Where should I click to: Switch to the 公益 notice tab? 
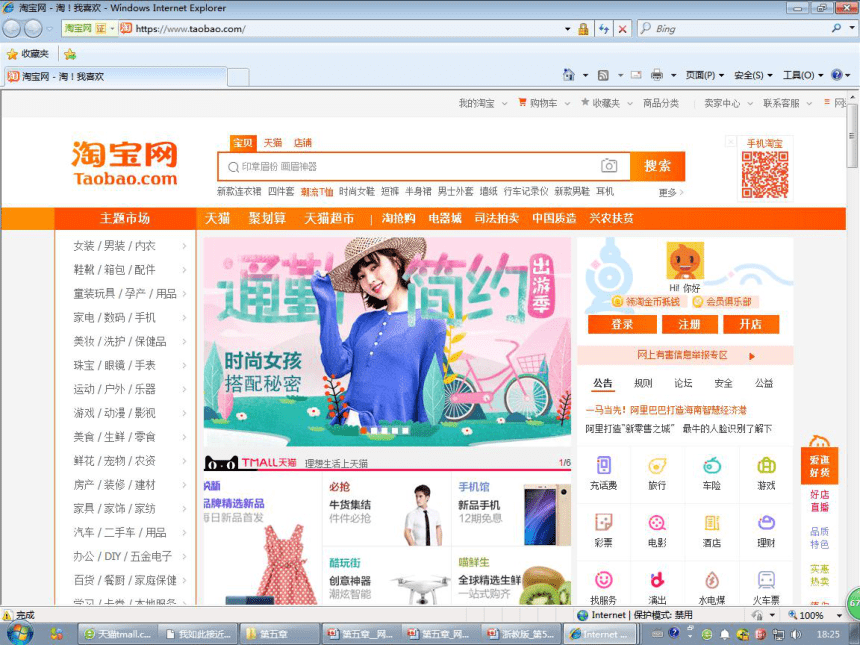coord(764,383)
